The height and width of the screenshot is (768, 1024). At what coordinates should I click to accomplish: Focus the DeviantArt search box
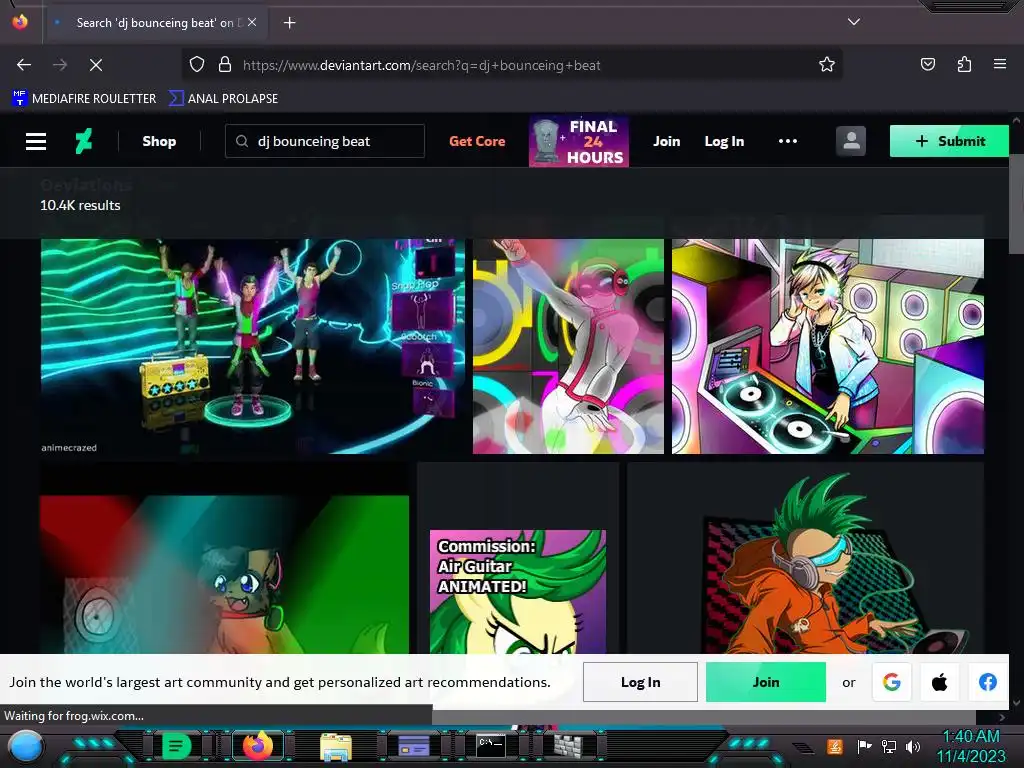325,141
